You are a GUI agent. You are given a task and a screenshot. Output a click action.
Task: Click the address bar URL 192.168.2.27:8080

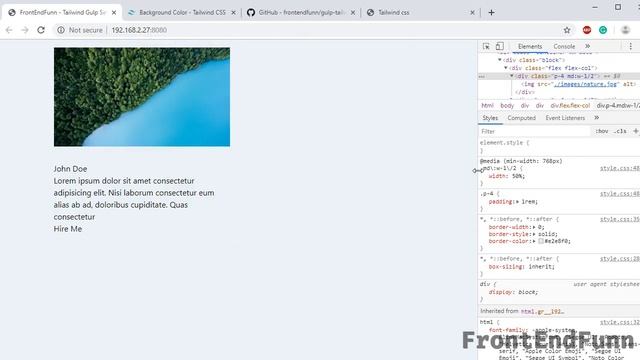[139, 30]
